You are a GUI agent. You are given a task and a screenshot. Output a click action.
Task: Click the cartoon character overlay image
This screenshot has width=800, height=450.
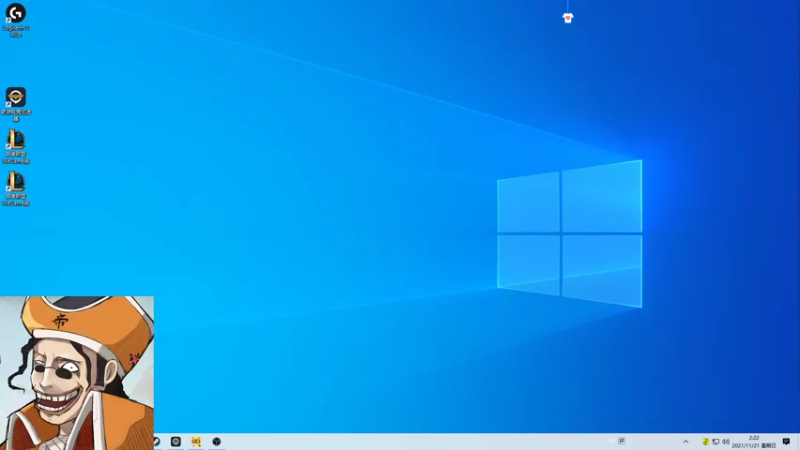[77, 373]
